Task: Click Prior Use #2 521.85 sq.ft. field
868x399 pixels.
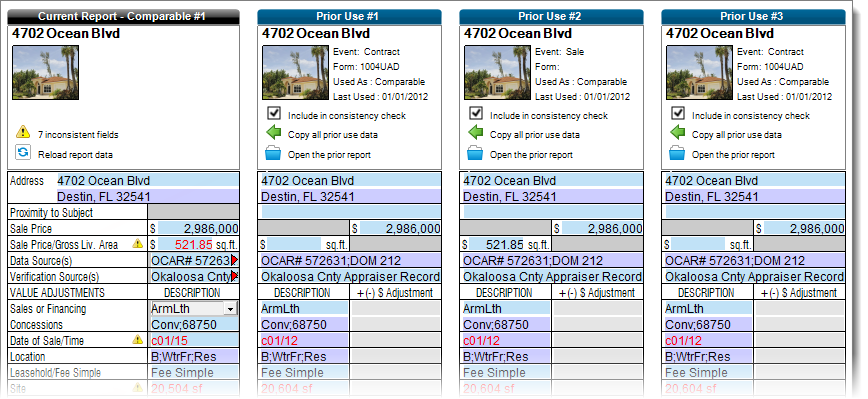Action: (x=496, y=244)
